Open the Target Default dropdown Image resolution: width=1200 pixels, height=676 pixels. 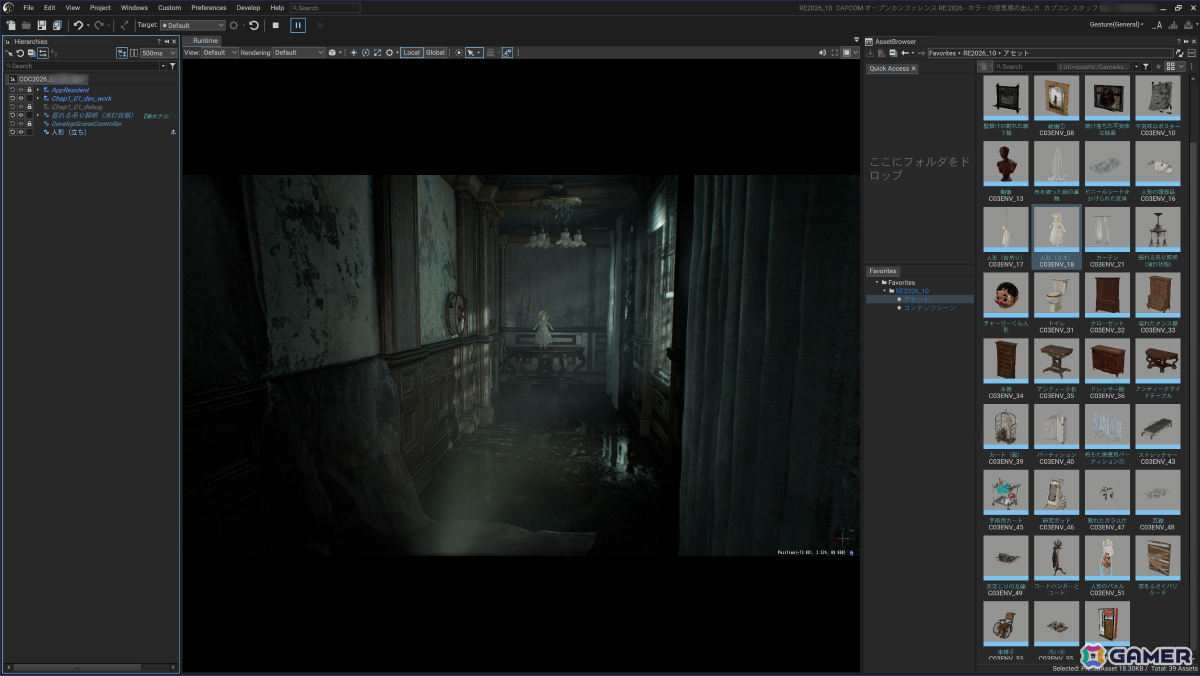click(192, 25)
